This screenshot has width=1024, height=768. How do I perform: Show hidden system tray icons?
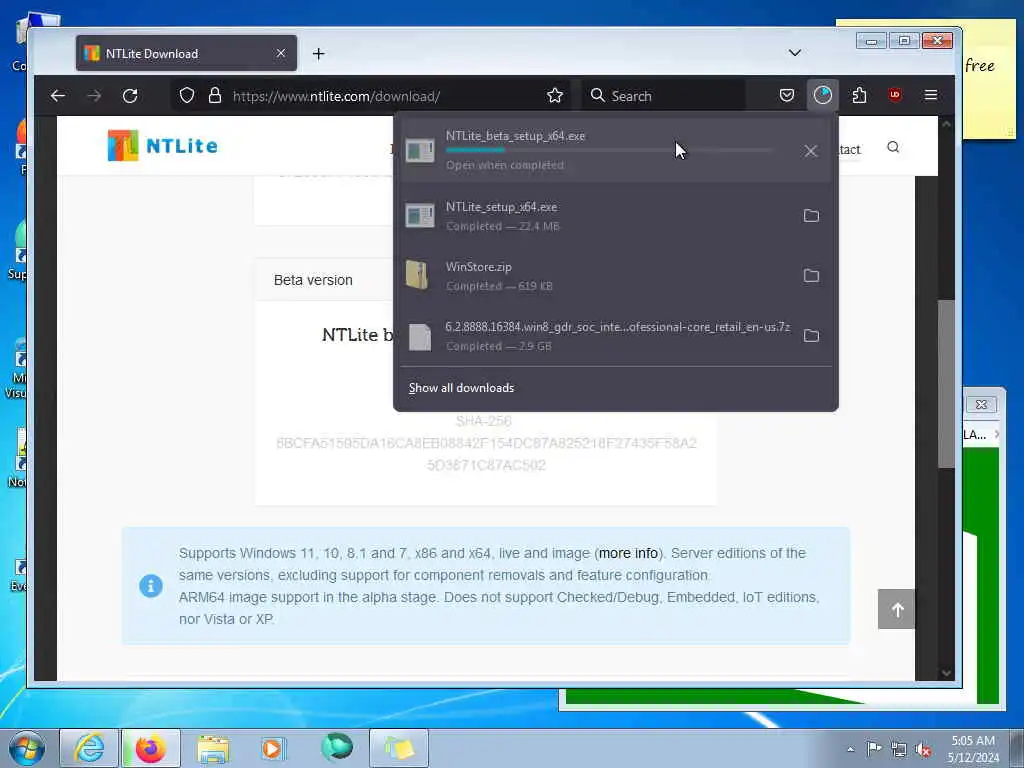pyautogui.click(x=850, y=749)
